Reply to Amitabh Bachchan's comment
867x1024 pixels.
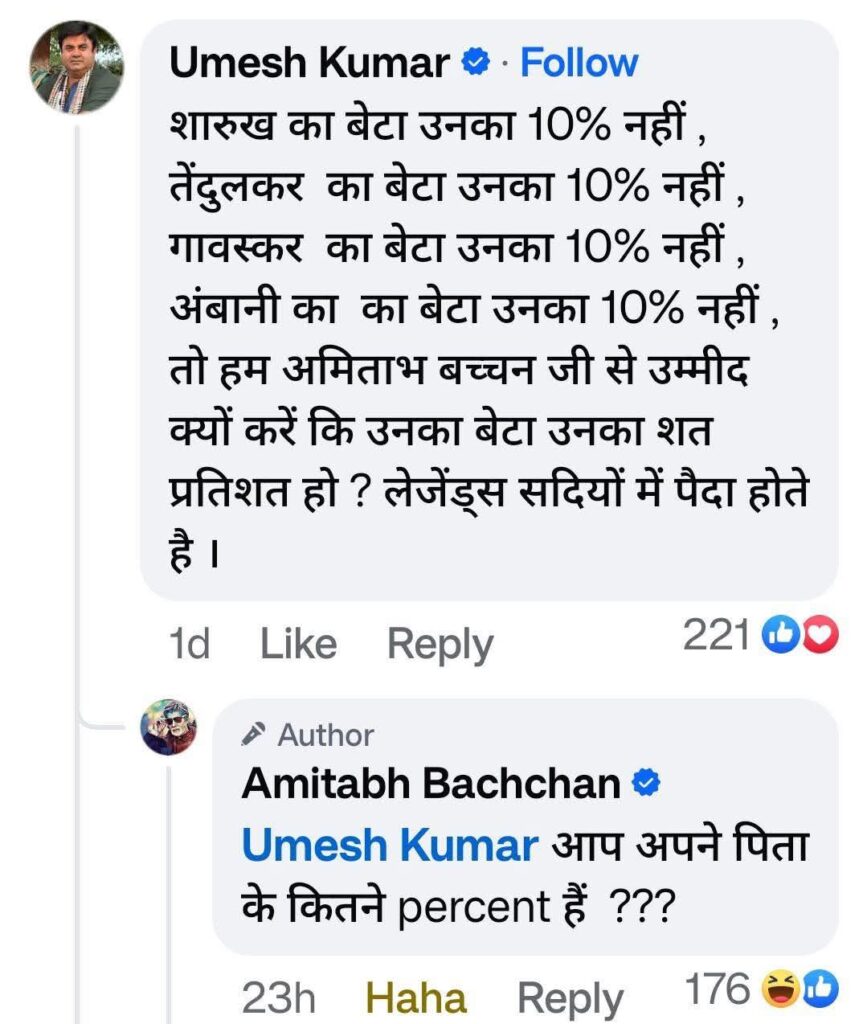tap(570, 998)
